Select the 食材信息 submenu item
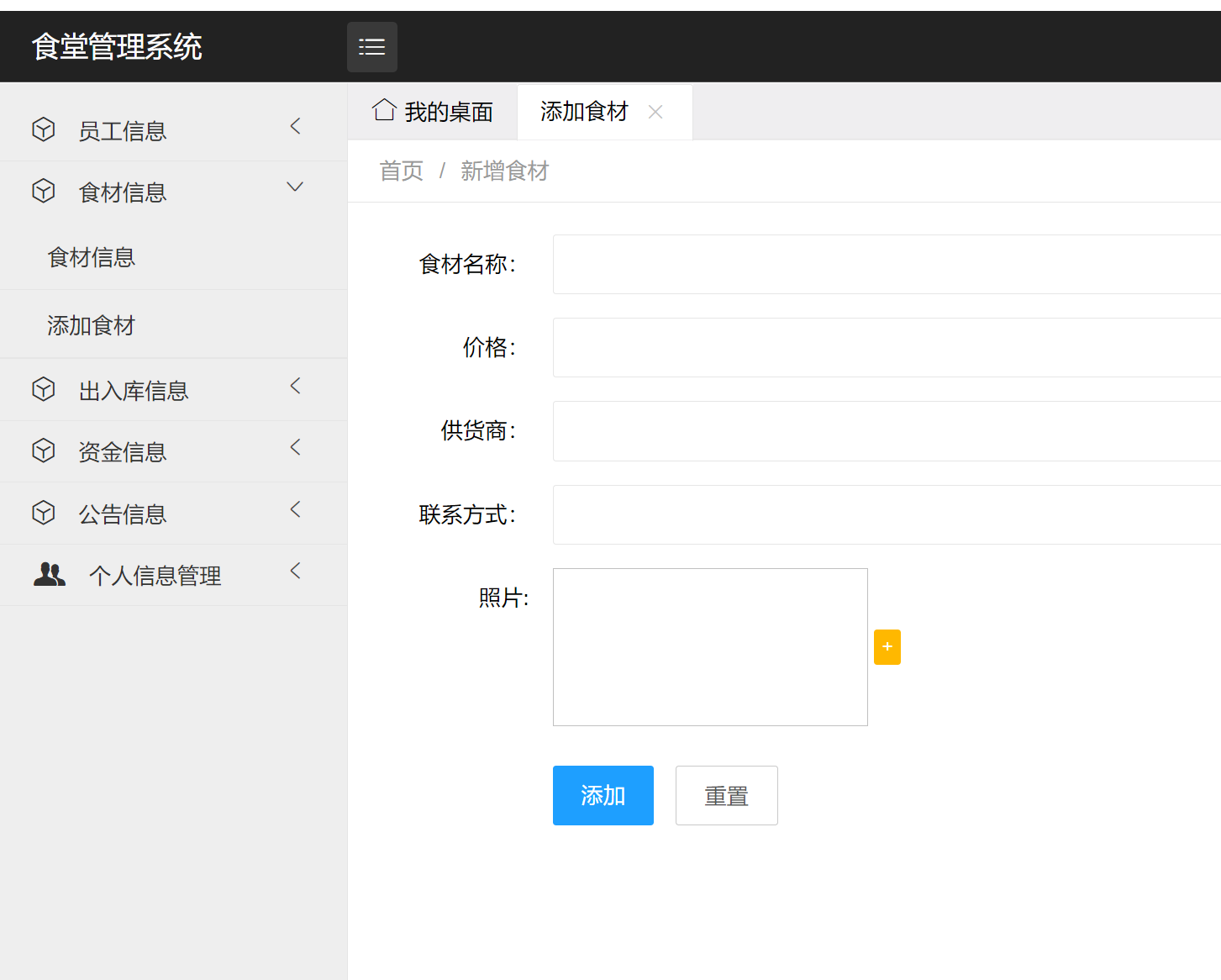Image resolution: width=1221 pixels, height=980 pixels. pyautogui.click(x=173, y=257)
